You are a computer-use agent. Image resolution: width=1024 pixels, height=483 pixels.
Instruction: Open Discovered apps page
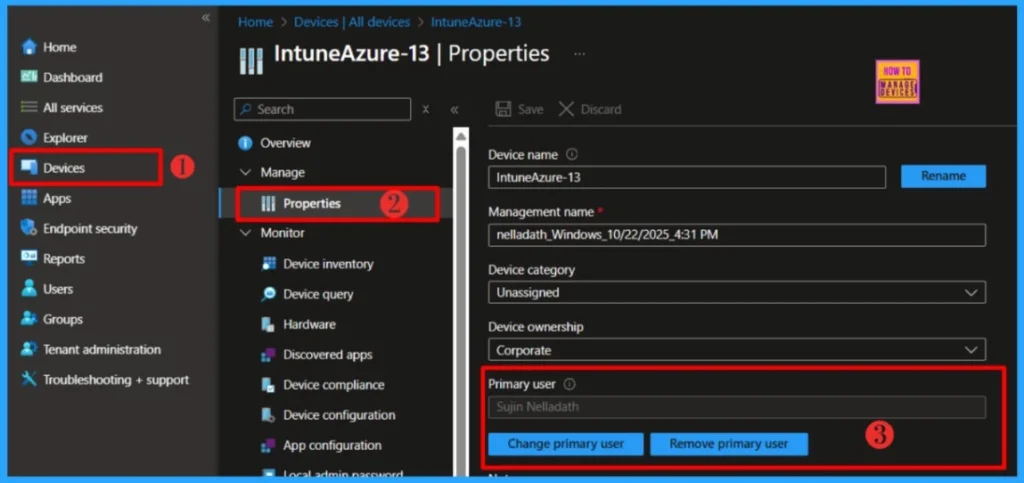pyautogui.click(x=328, y=354)
